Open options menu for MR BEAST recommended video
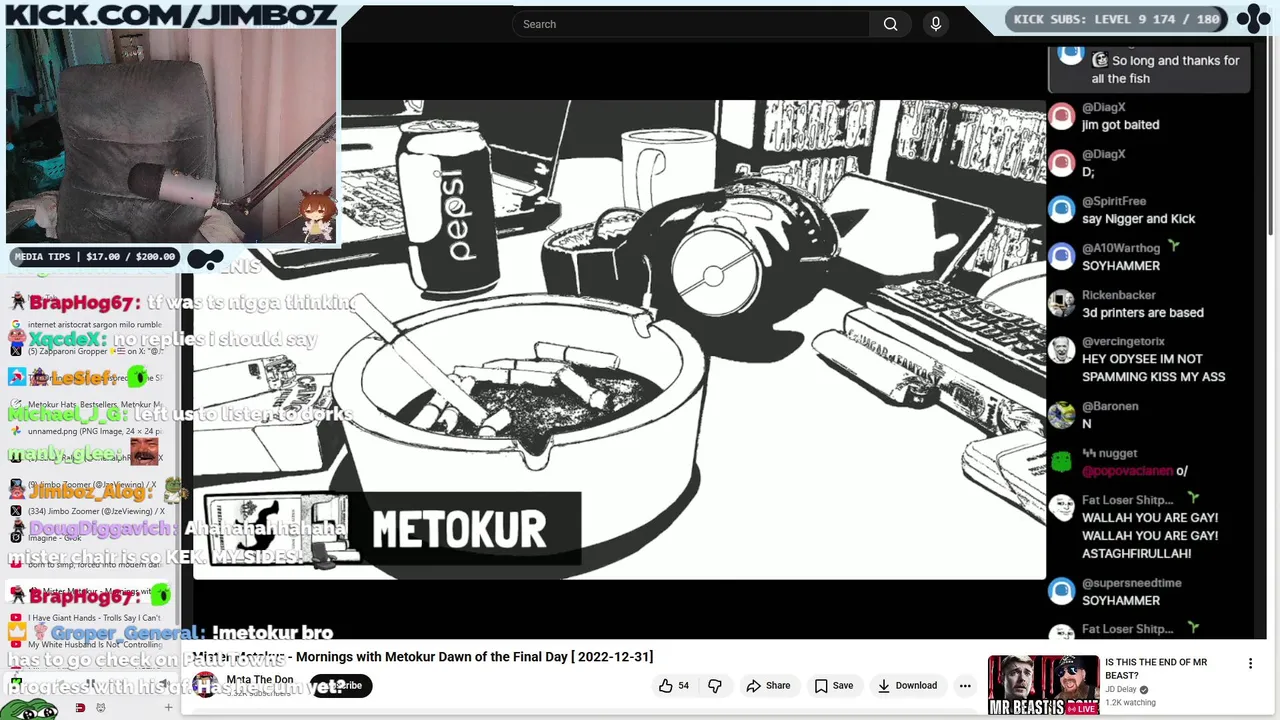Image resolution: width=1280 pixels, height=720 pixels. click(1250, 663)
